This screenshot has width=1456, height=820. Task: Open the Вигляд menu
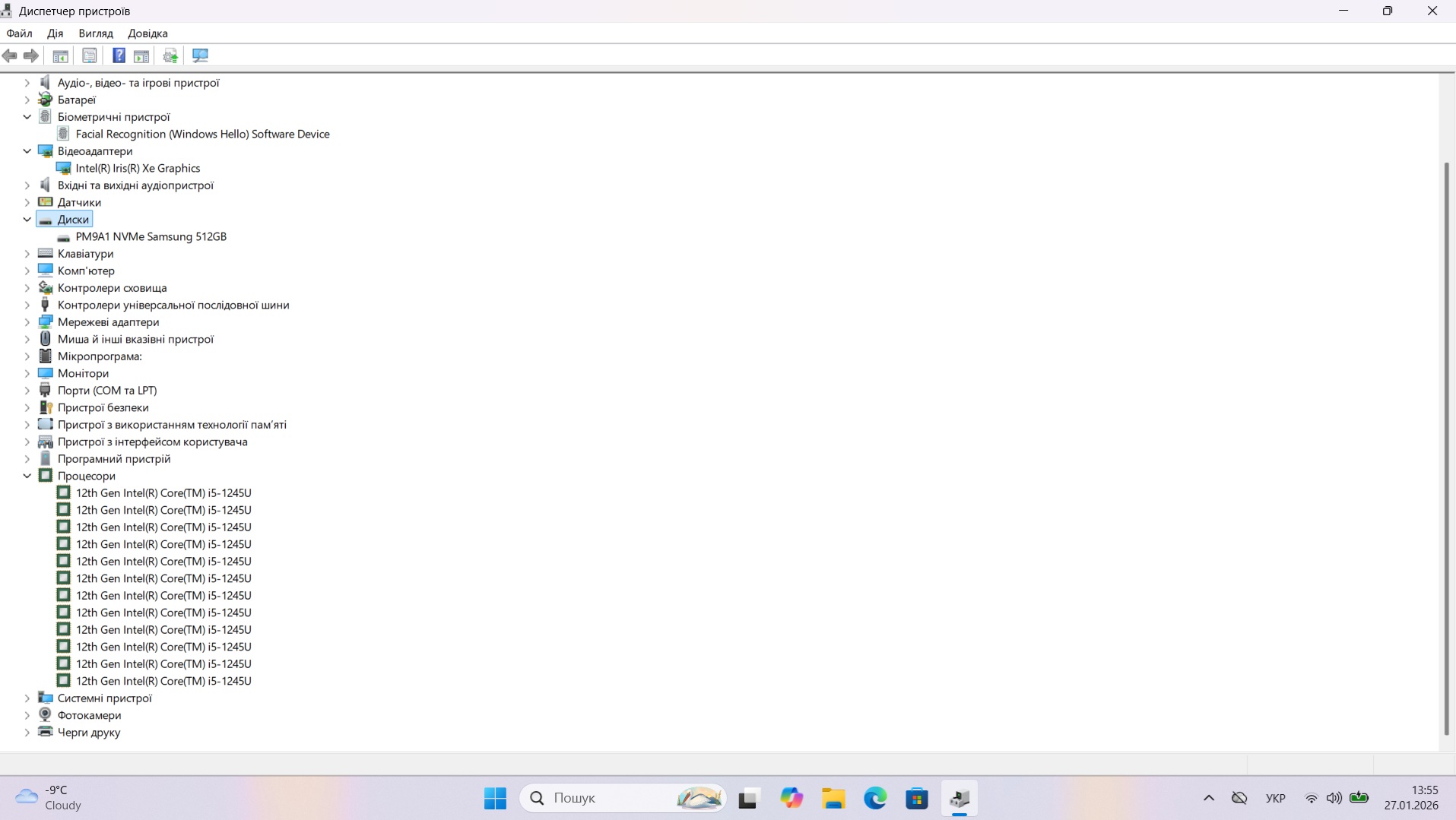(x=96, y=33)
